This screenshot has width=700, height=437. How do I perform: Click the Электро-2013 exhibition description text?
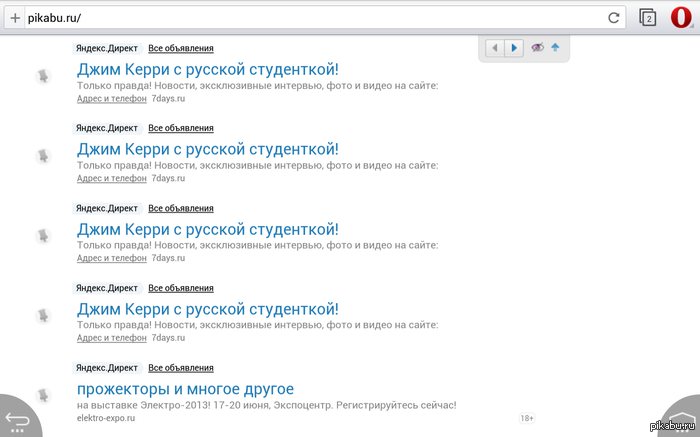[x=267, y=405]
